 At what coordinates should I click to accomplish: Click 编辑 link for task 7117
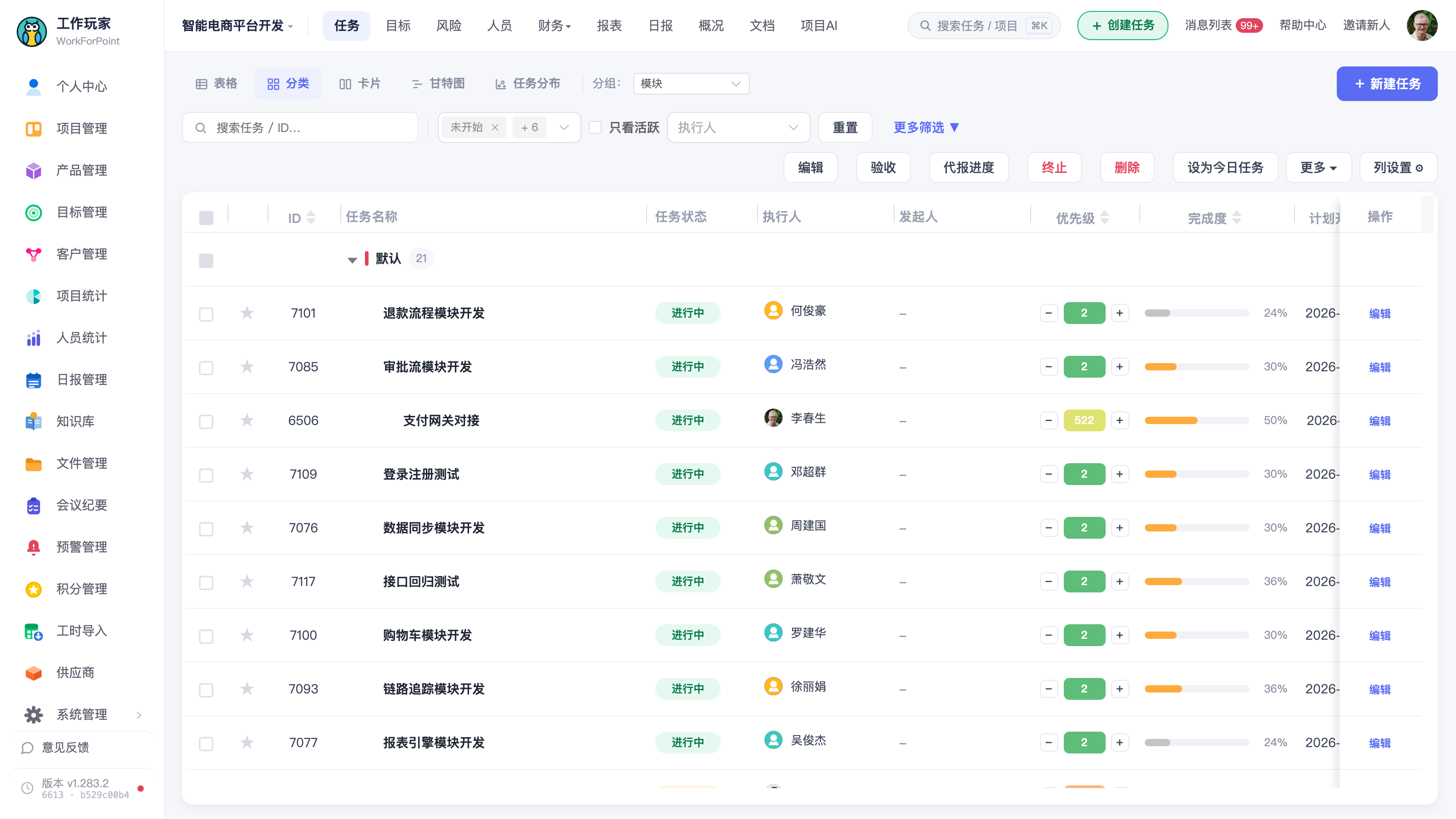pyautogui.click(x=1379, y=581)
